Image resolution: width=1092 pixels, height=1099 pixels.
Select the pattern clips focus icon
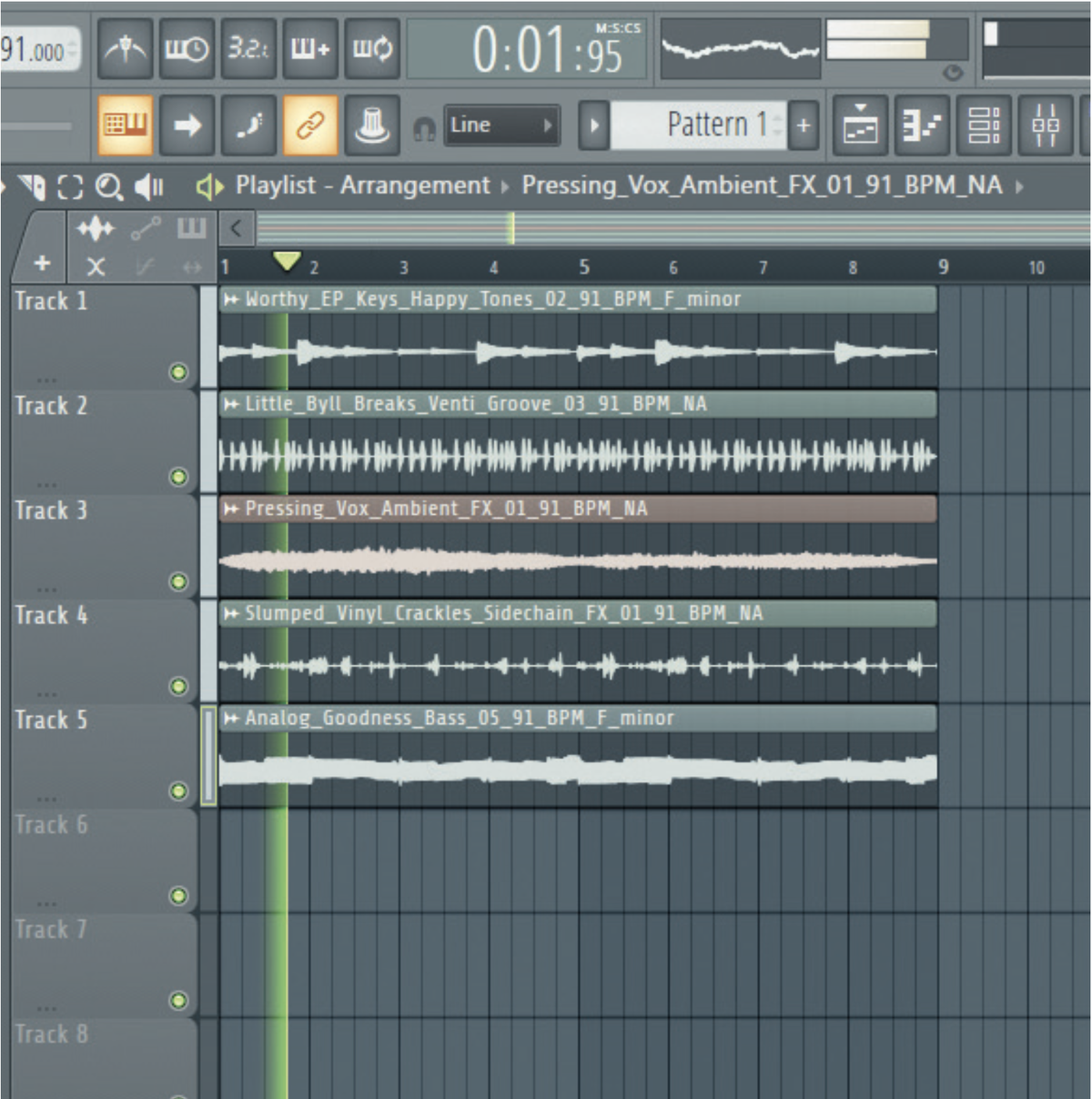[x=191, y=227]
